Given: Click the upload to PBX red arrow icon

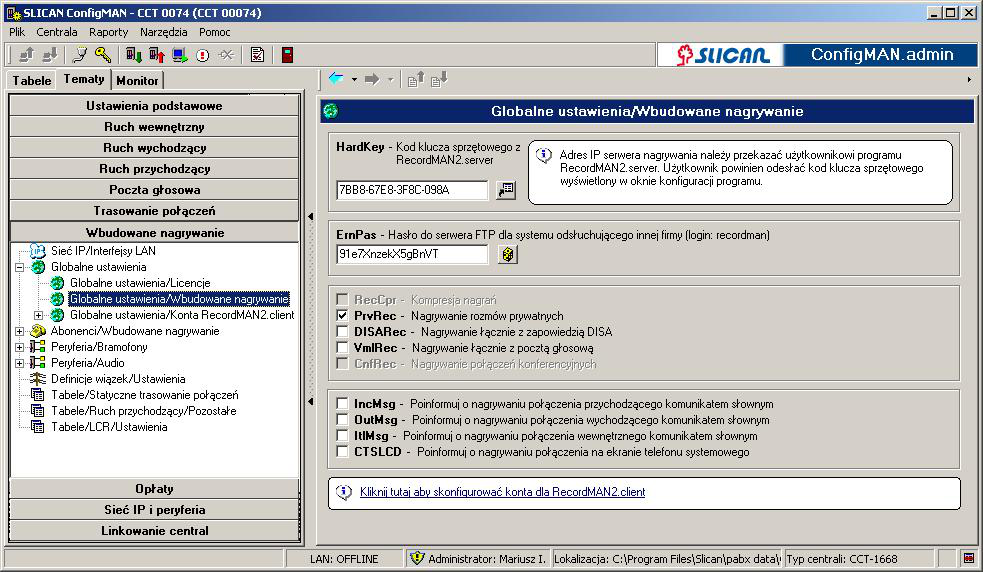Looking at the screenshot, I should 157,55.
